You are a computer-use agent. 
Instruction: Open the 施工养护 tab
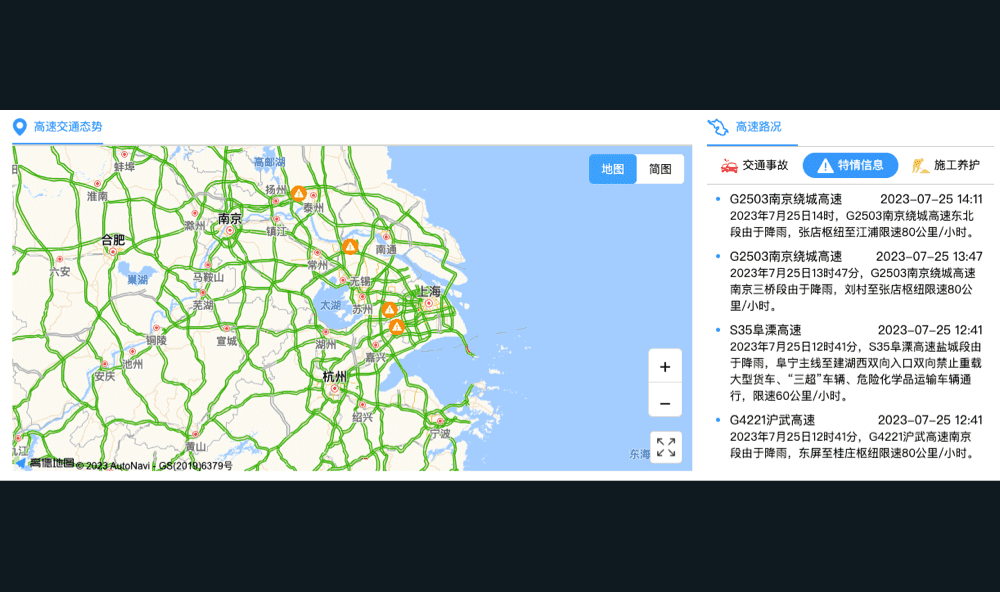point(946,165)
